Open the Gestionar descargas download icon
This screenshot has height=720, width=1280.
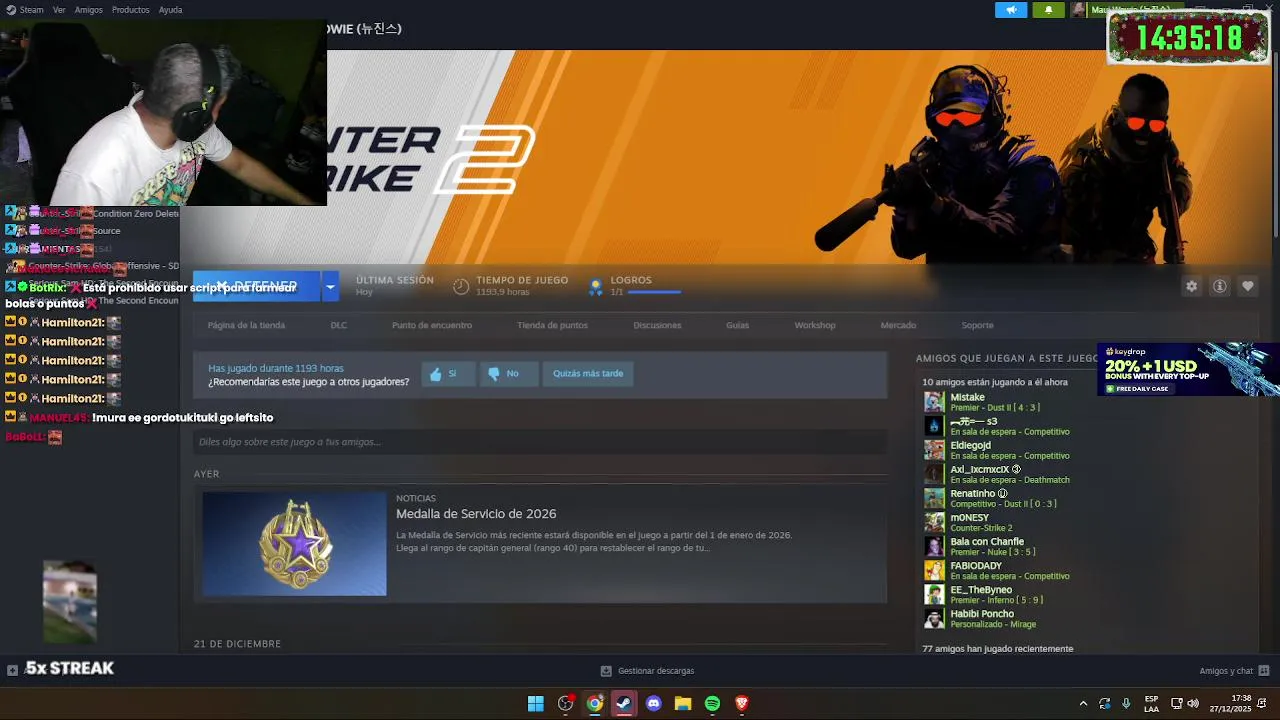point(606,671)
